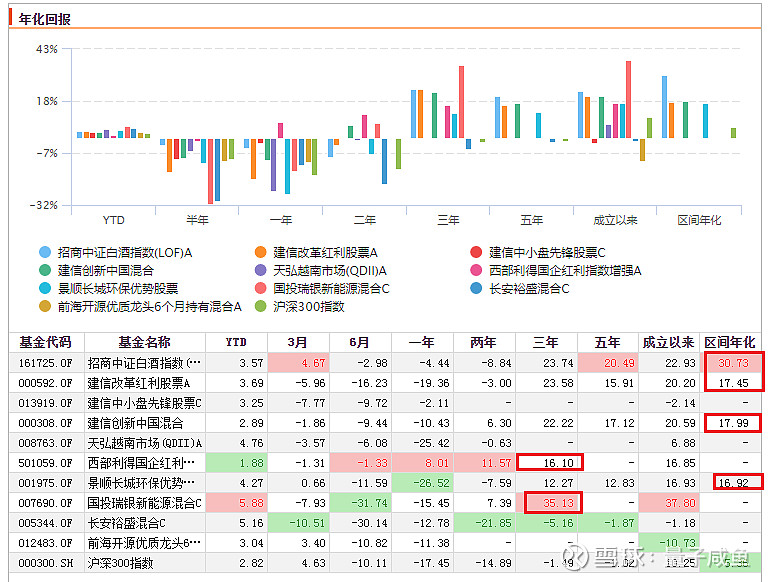Select the 长安裕盛混合C legend dot

[476, 288]
